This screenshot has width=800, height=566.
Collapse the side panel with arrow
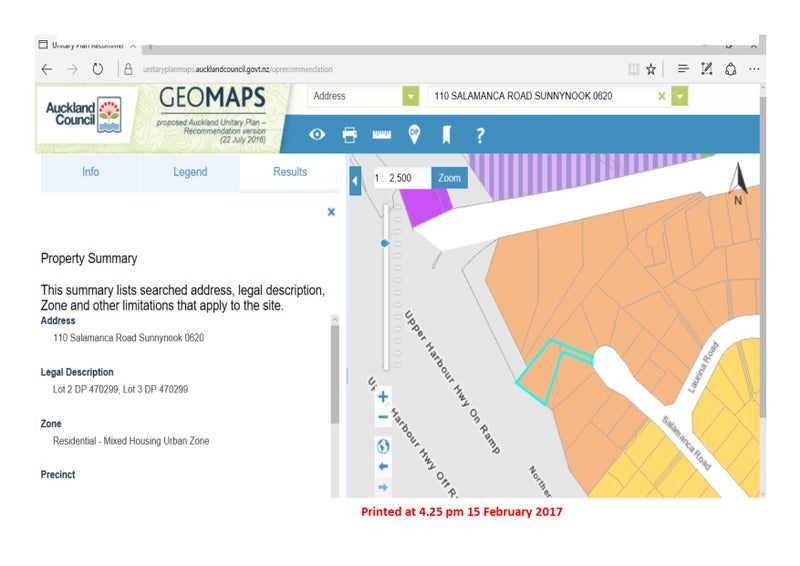(354, 181)
